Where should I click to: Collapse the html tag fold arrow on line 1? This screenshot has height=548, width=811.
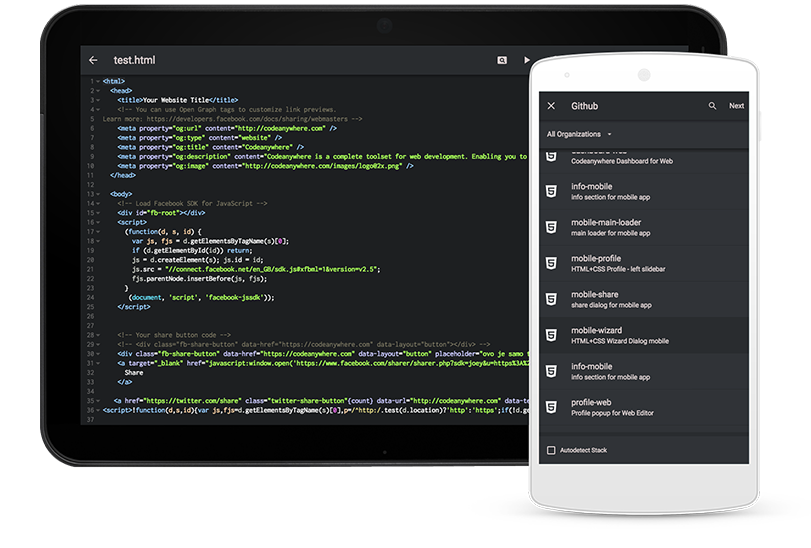pos(98,82)
